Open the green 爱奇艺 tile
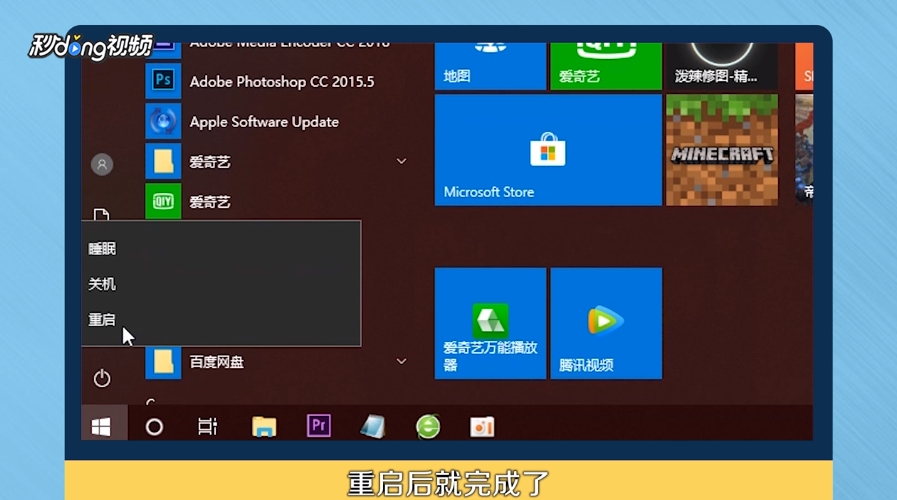 tap(606, 66)
